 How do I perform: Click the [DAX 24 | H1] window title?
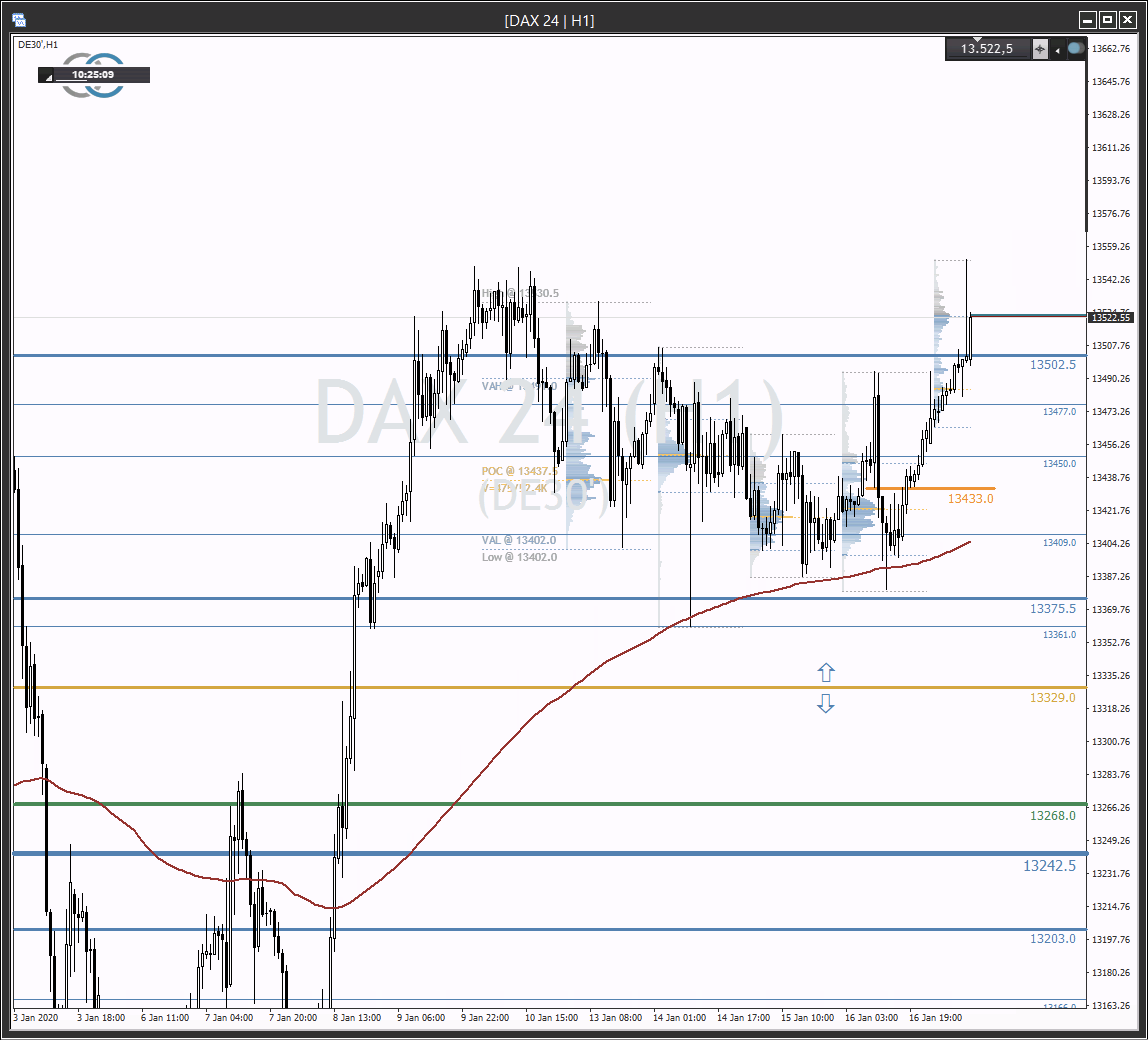click(x=549, y=20)
